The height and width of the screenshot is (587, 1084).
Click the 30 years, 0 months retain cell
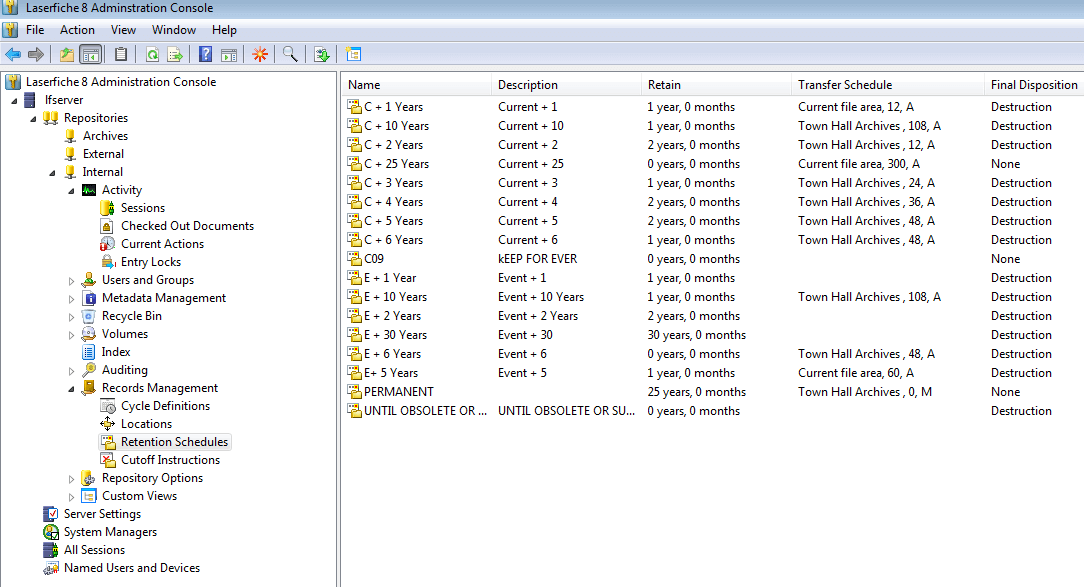click(x=696, y=335)
